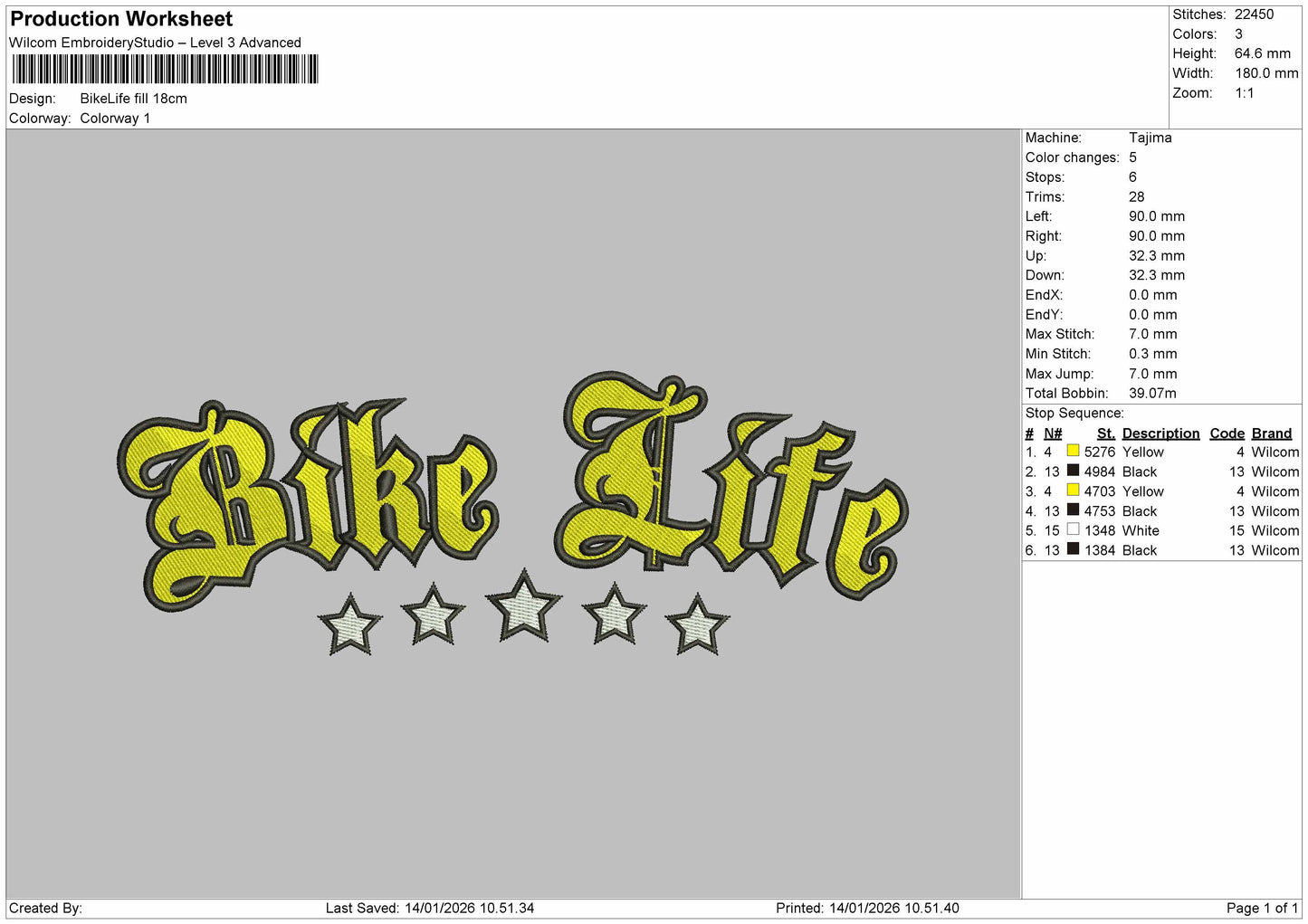Click the height value '64.6 mm'
This screenshot has width=1308, height=924.
coord(1263,53)
